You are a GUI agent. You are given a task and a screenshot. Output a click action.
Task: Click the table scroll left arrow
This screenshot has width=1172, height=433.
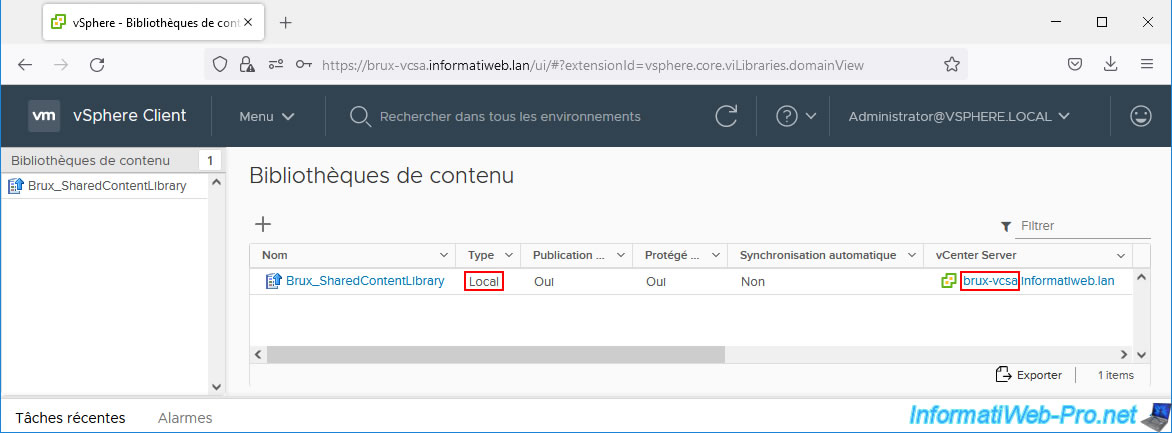[x=258, y=354]
